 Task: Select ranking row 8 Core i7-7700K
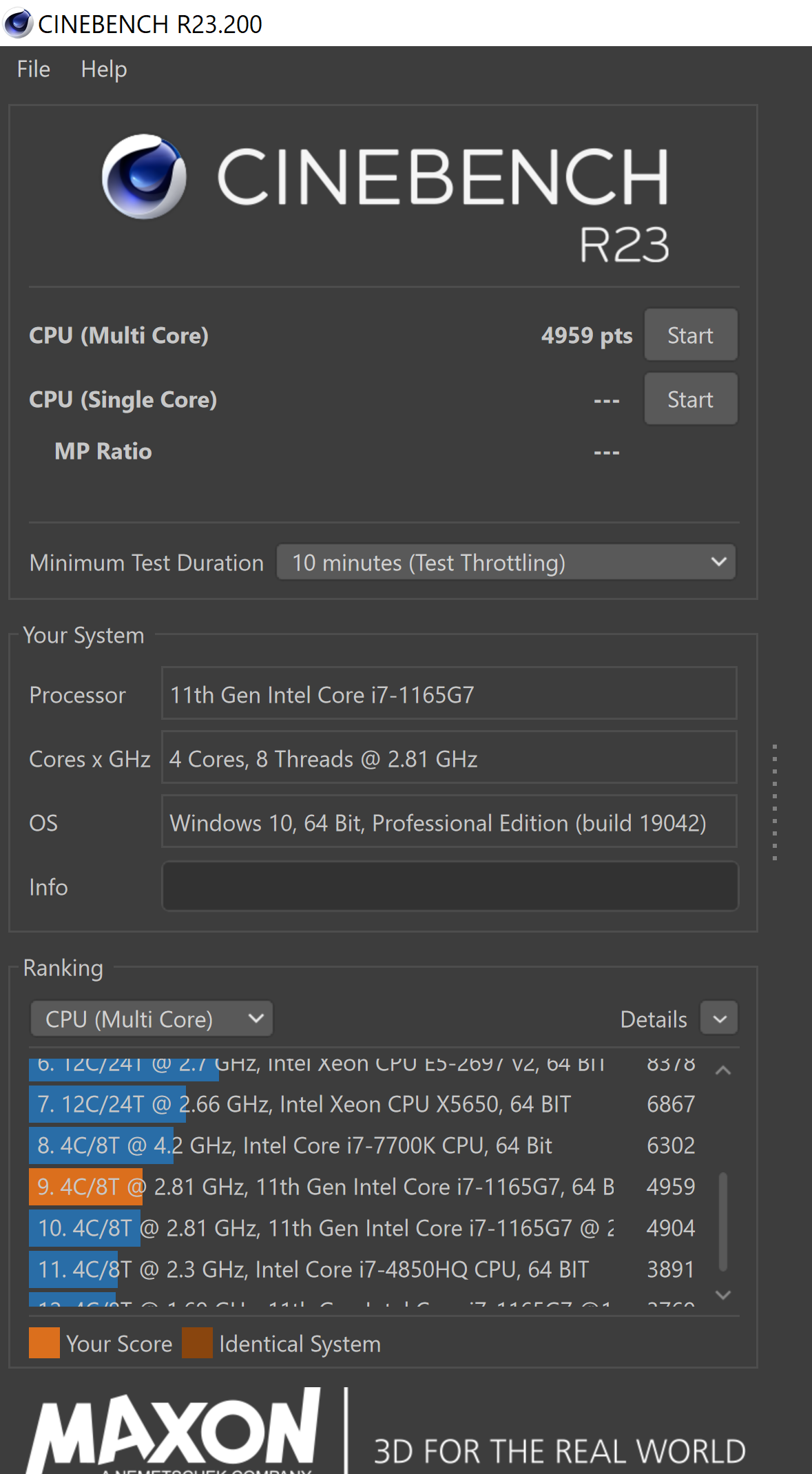(x=365, y=1145)
